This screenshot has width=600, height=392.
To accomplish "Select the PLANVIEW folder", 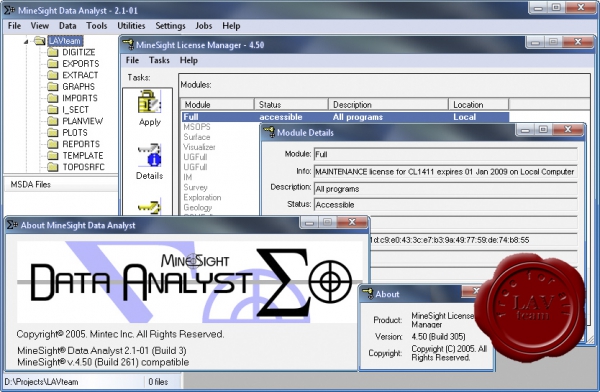I will click(x=83, y=121).
